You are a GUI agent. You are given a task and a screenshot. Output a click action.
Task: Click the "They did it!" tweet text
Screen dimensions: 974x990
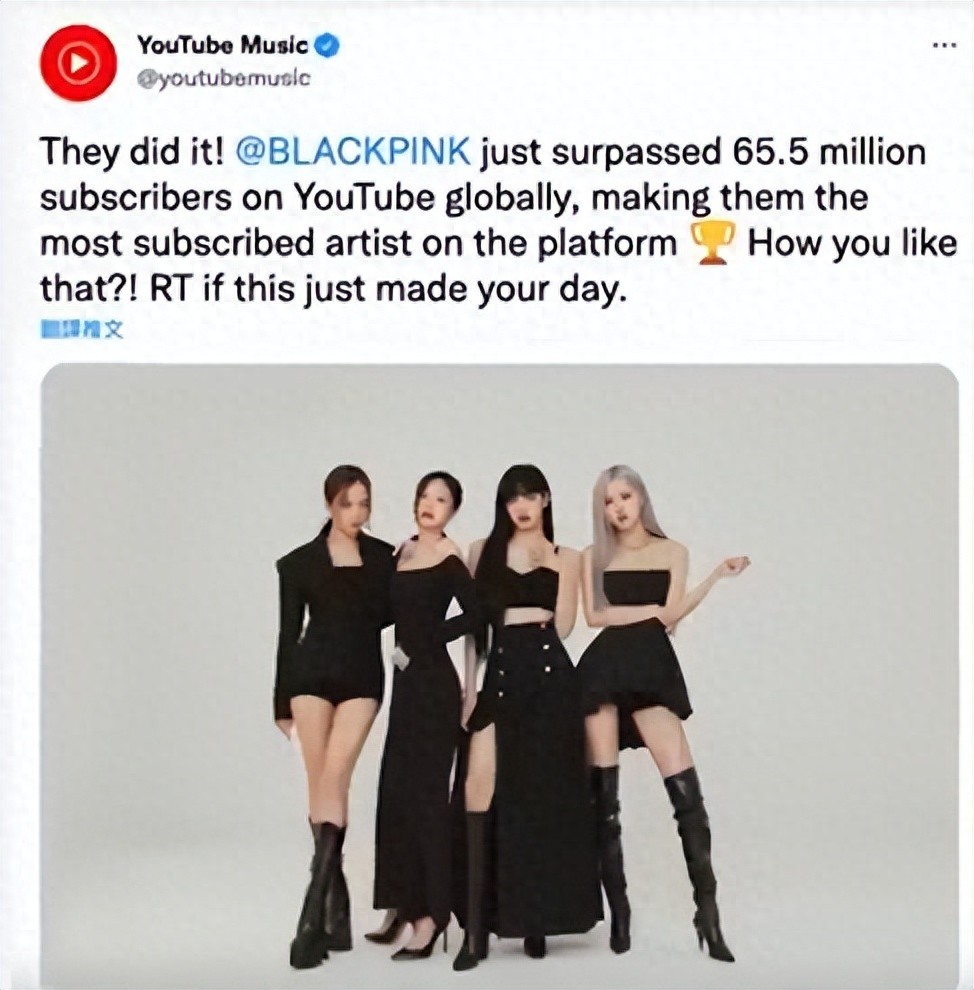point(133,152)
